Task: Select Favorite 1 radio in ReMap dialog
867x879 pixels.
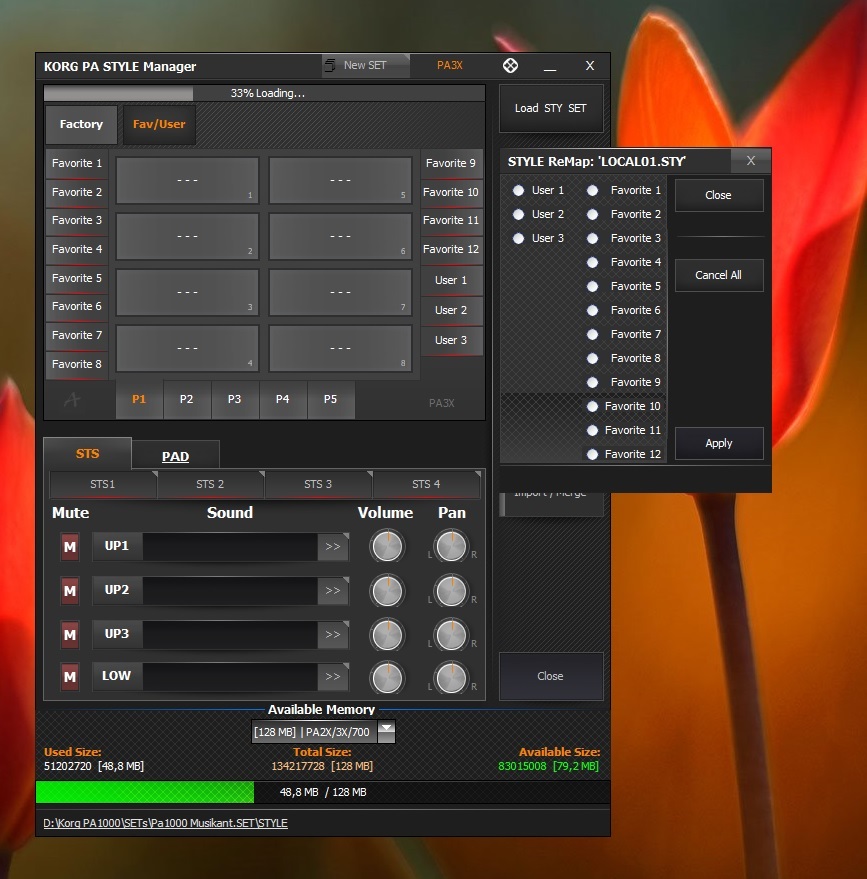Action: (x=592, y=191)
